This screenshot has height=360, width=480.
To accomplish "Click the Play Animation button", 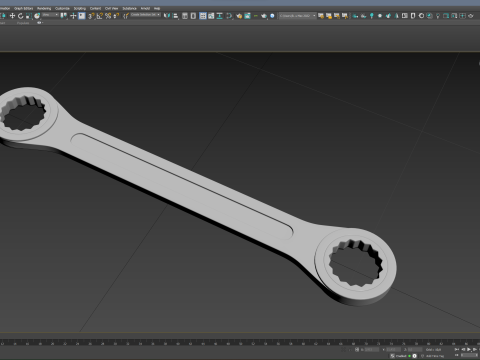I will point(469,350).
